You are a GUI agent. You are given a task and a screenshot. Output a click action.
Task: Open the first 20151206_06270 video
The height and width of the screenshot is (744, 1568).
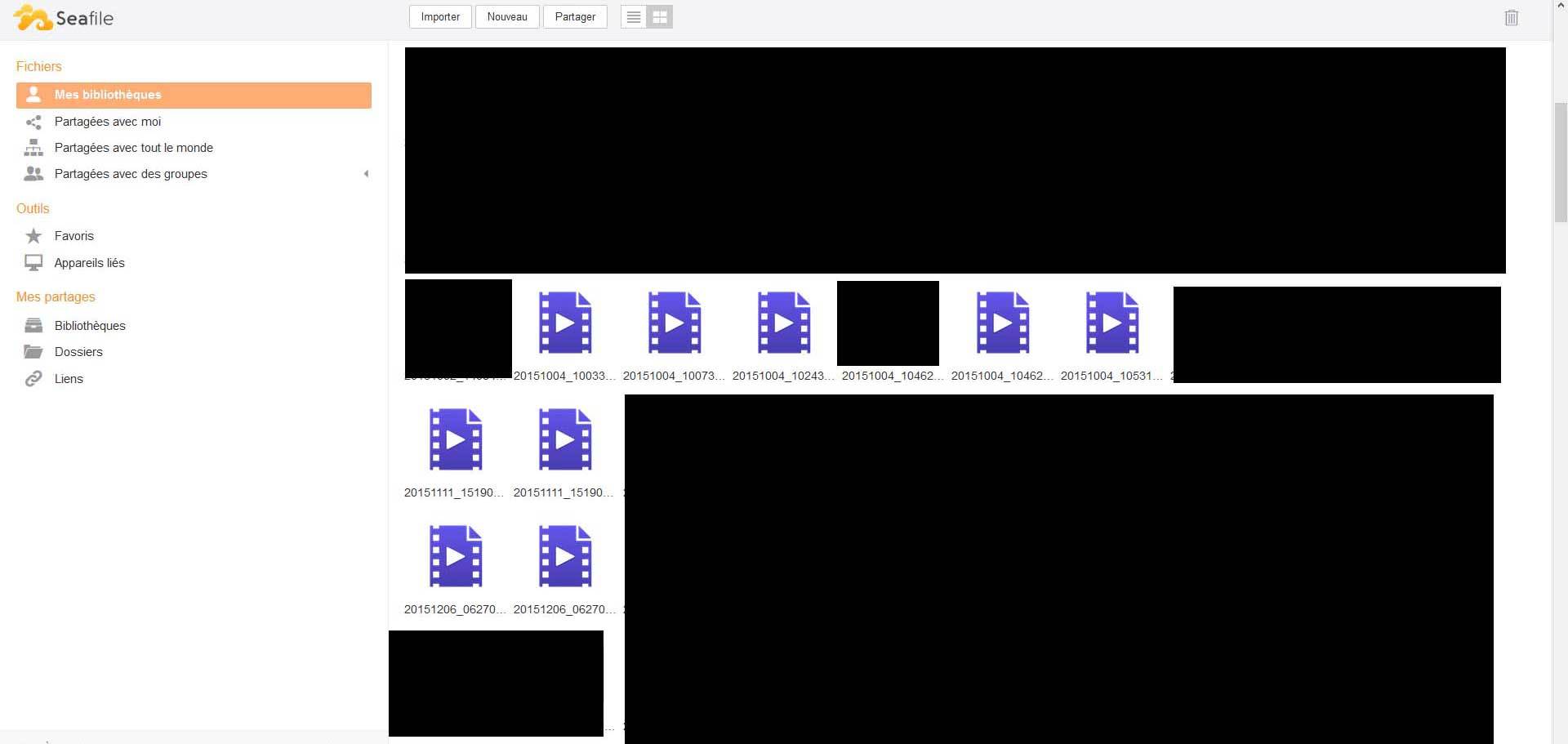(x=455, y=557)
